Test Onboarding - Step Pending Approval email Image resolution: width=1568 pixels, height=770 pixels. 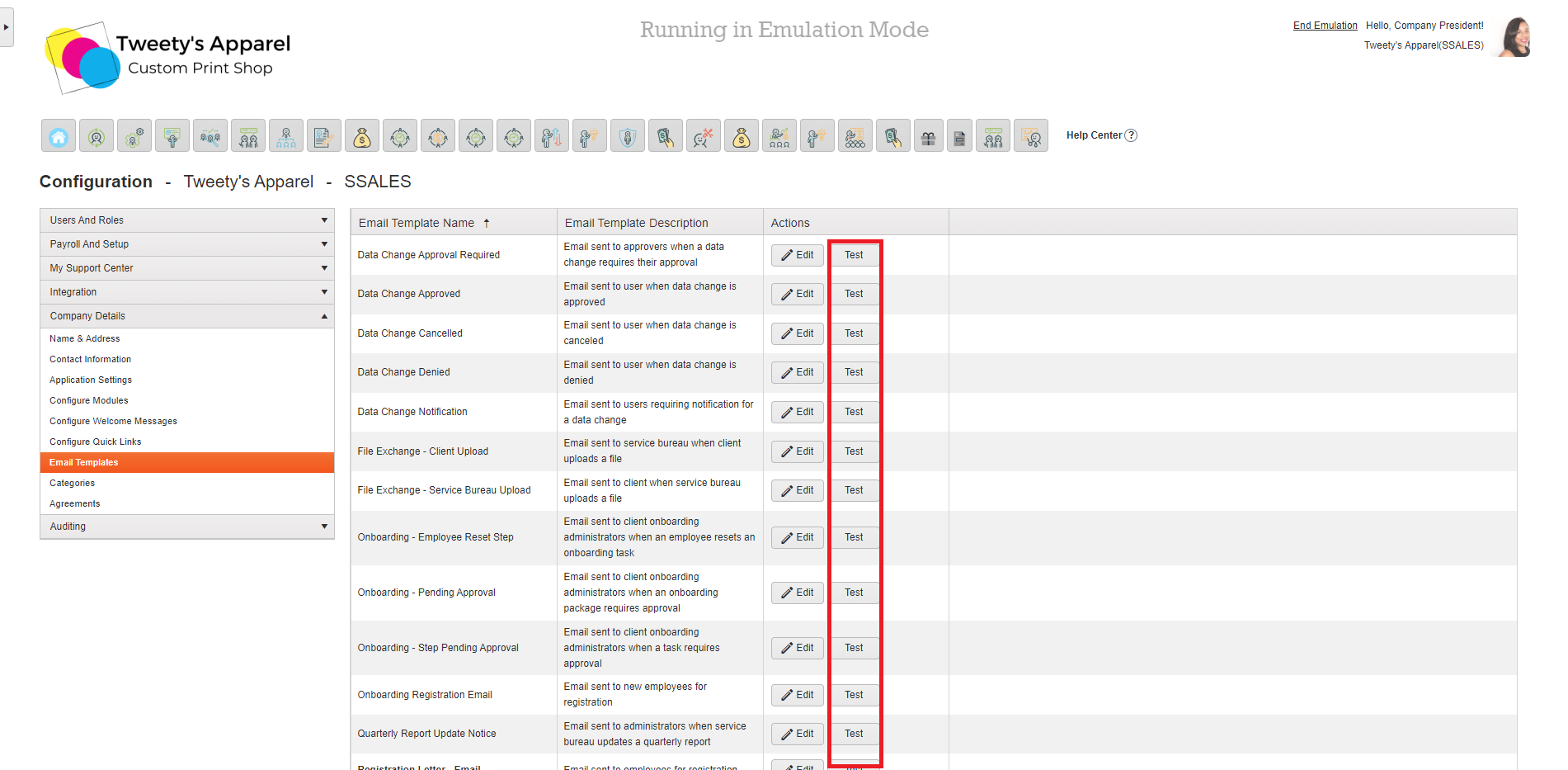coord(854,648)
